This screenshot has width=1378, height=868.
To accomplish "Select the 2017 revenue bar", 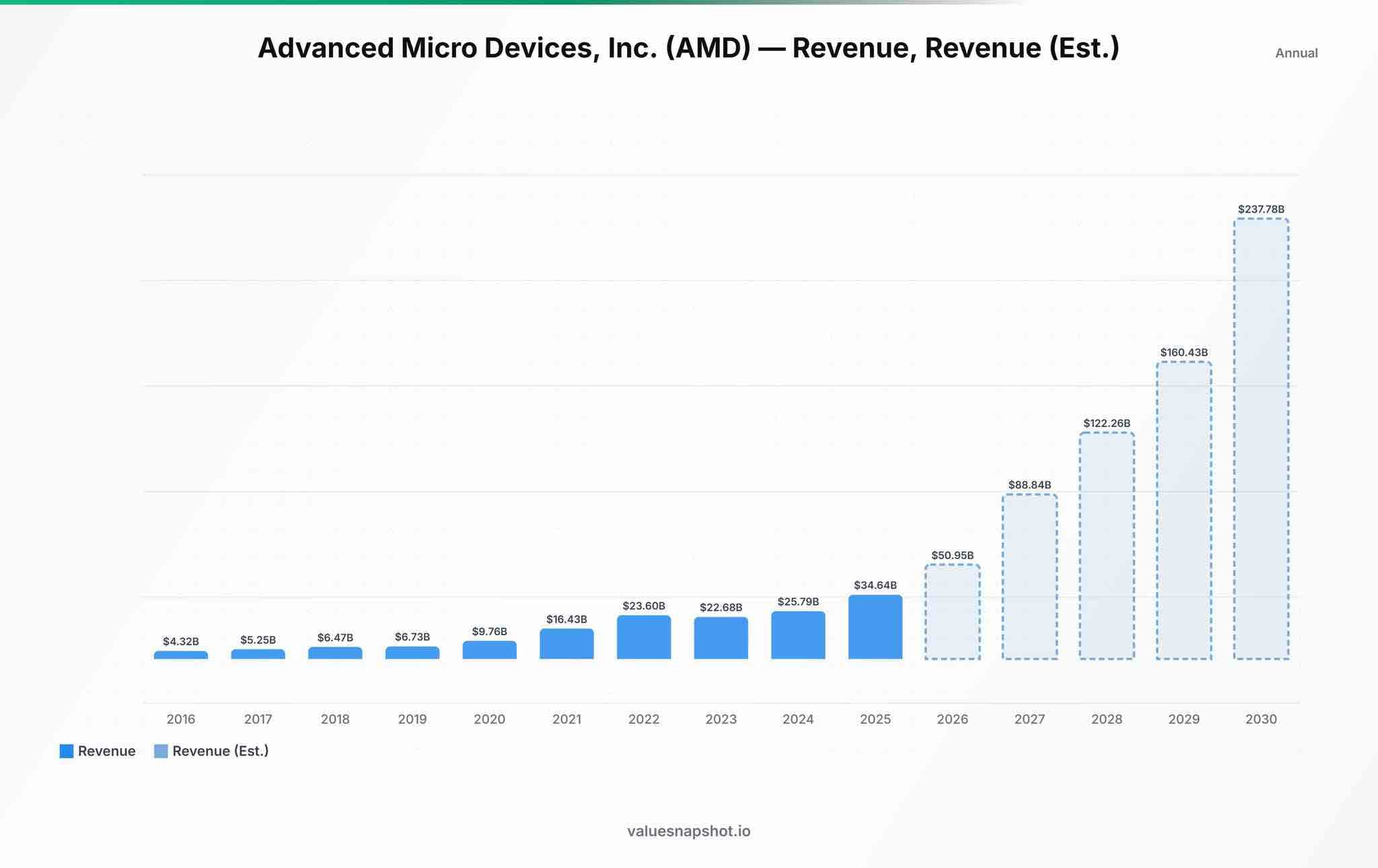I will coord(258,654).
